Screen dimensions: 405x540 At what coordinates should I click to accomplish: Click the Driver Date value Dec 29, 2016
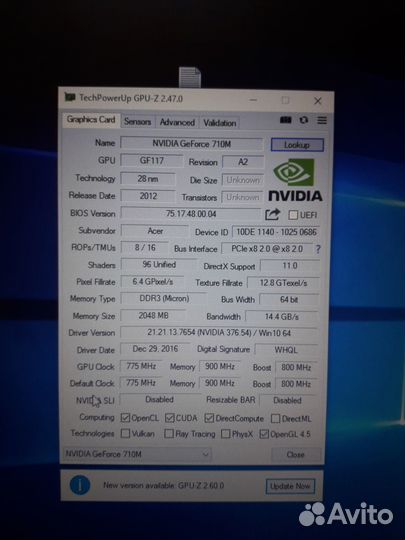[x=155, y=349]
